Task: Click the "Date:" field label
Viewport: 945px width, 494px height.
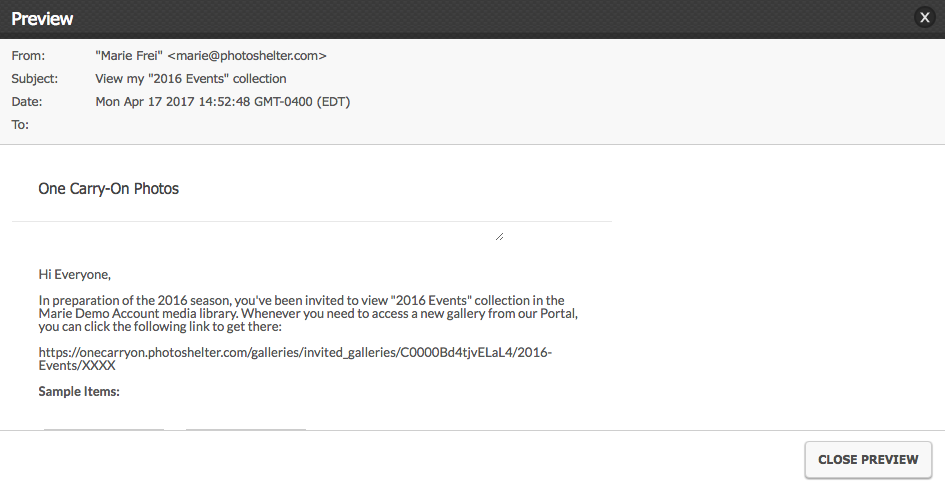Action: tap(27, 102)
